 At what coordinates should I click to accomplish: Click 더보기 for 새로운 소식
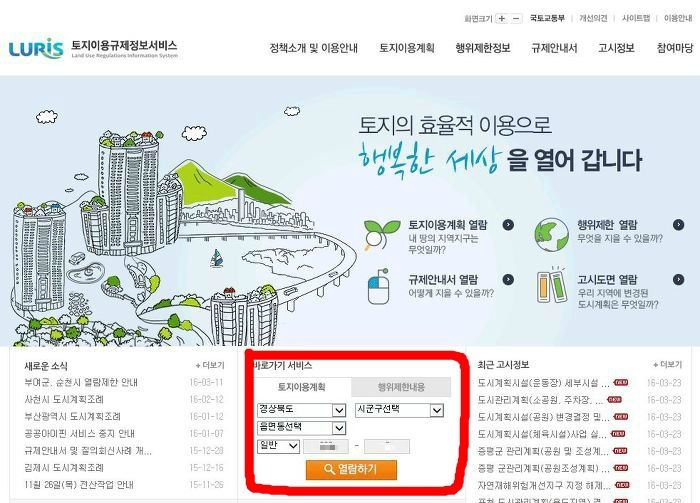[x=210, y=366]
